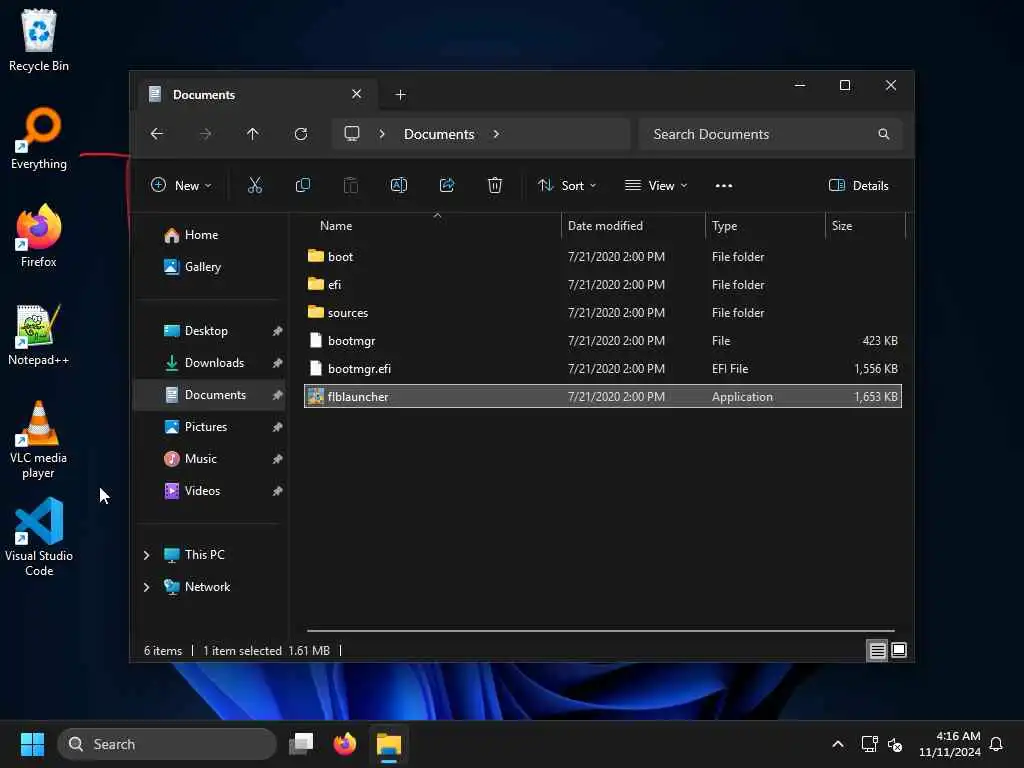Click the Share icon in toolbar
This screenshot has height=768, width=1024.
pos(447,185)
